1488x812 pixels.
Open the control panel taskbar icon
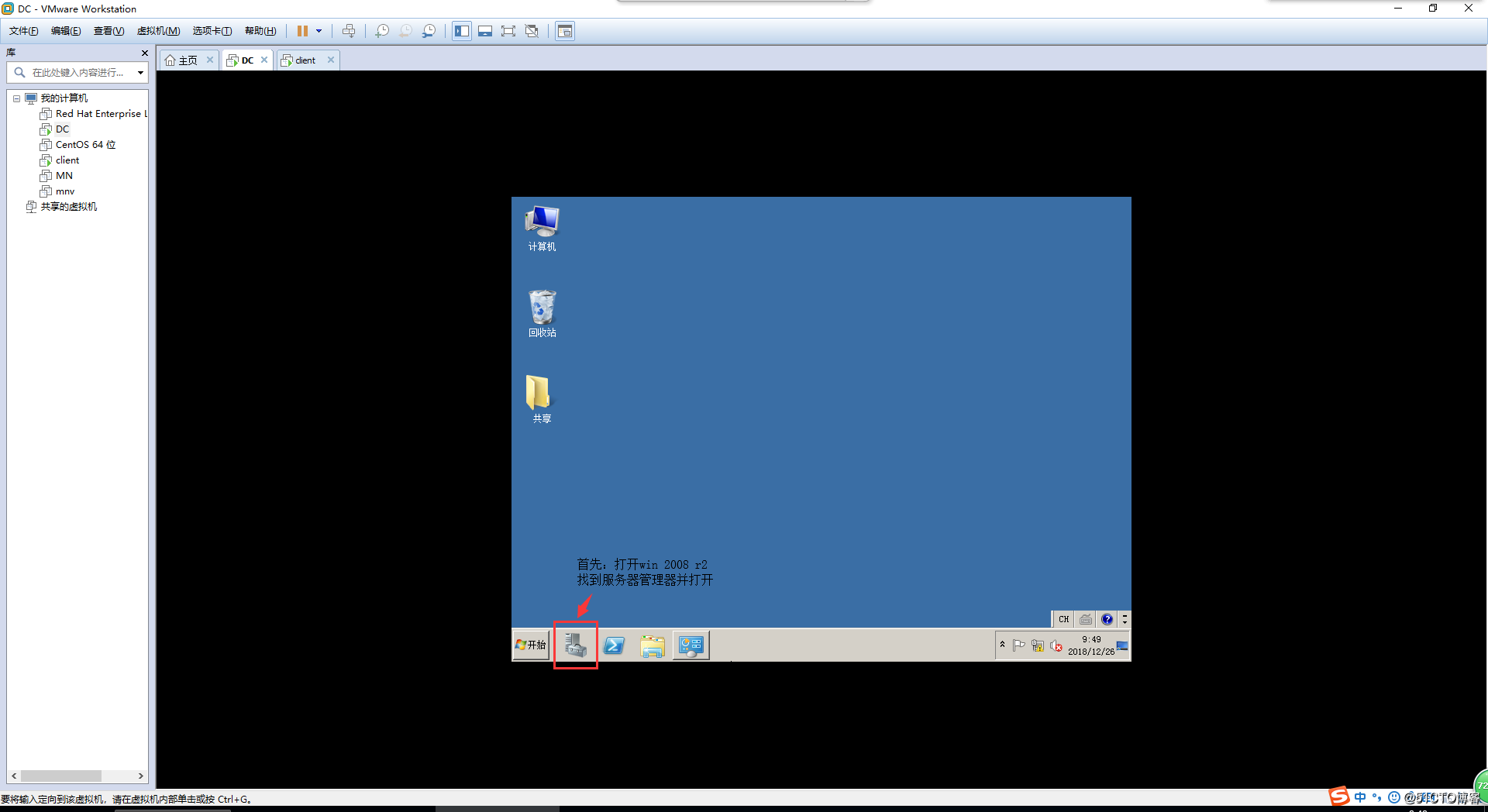691,645
